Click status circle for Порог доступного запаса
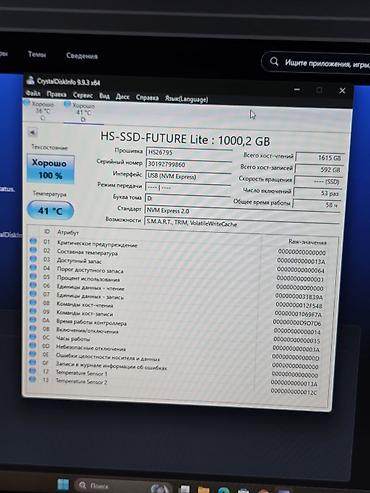Image resolution: width=370 pixels, height=493 pixels. (33, 267)
